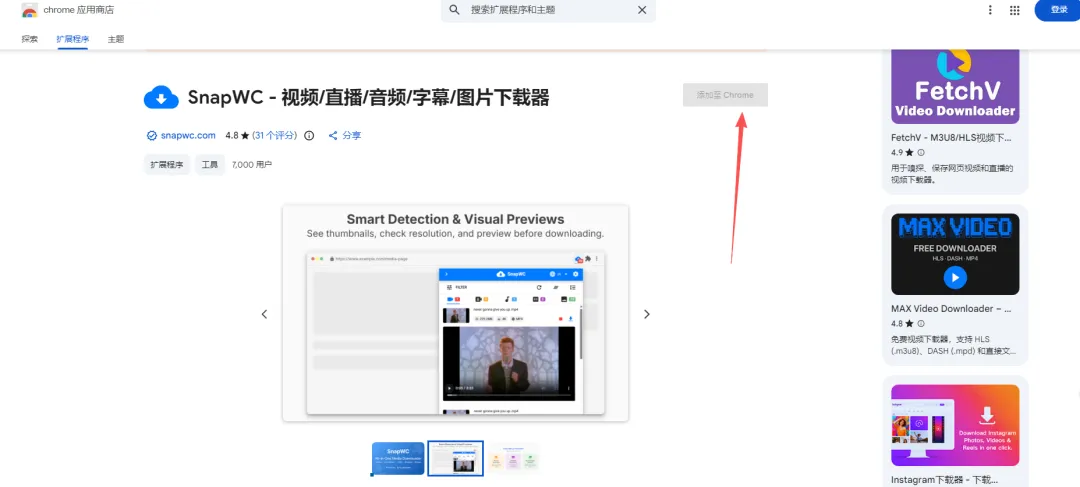Click the 添加至 Chrome button
The height and width of the screenshot is (487, 1080).
(x=725, y=95)
